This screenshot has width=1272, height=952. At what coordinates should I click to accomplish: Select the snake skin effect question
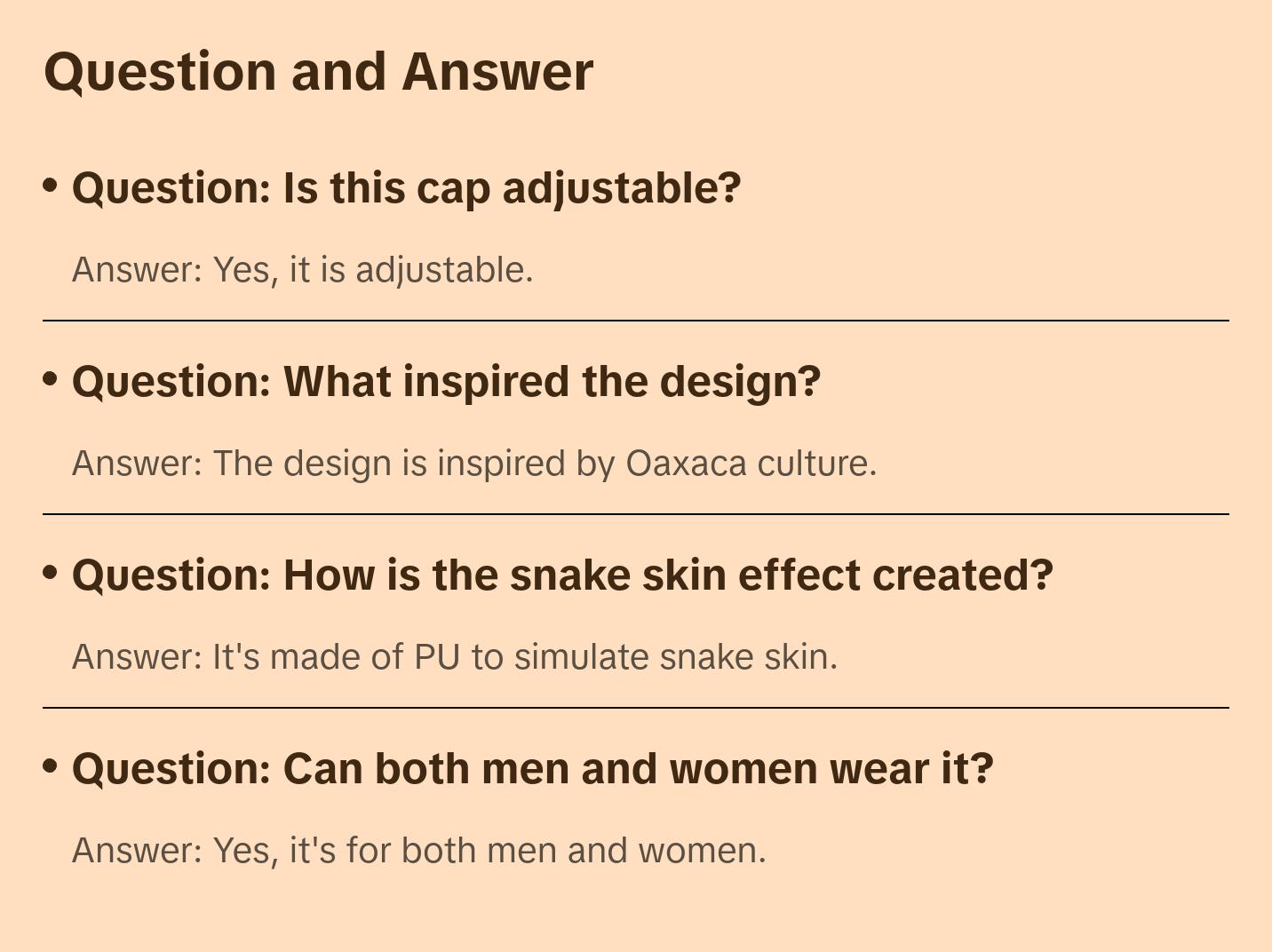point(562,575)
